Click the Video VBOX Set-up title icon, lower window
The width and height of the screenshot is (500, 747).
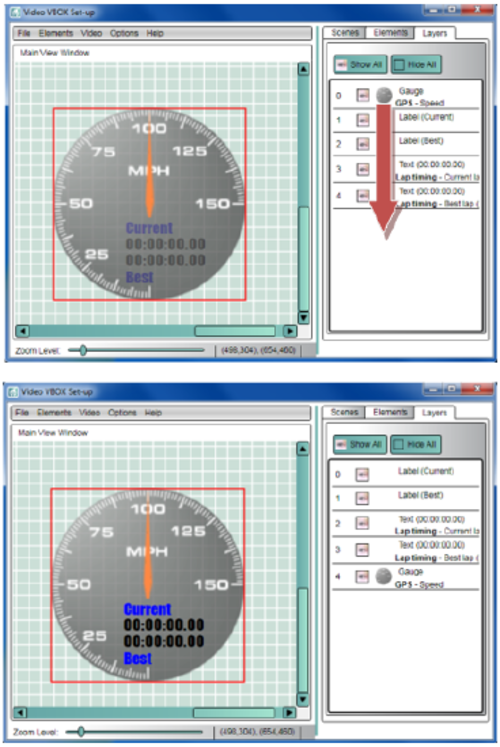(x=13, y=392)
